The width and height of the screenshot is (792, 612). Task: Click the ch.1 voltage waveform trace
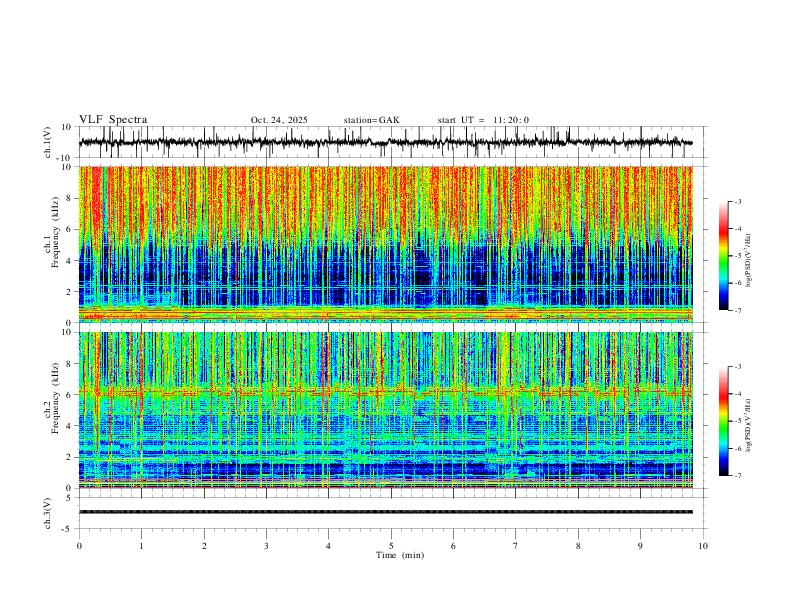(385, 142)
